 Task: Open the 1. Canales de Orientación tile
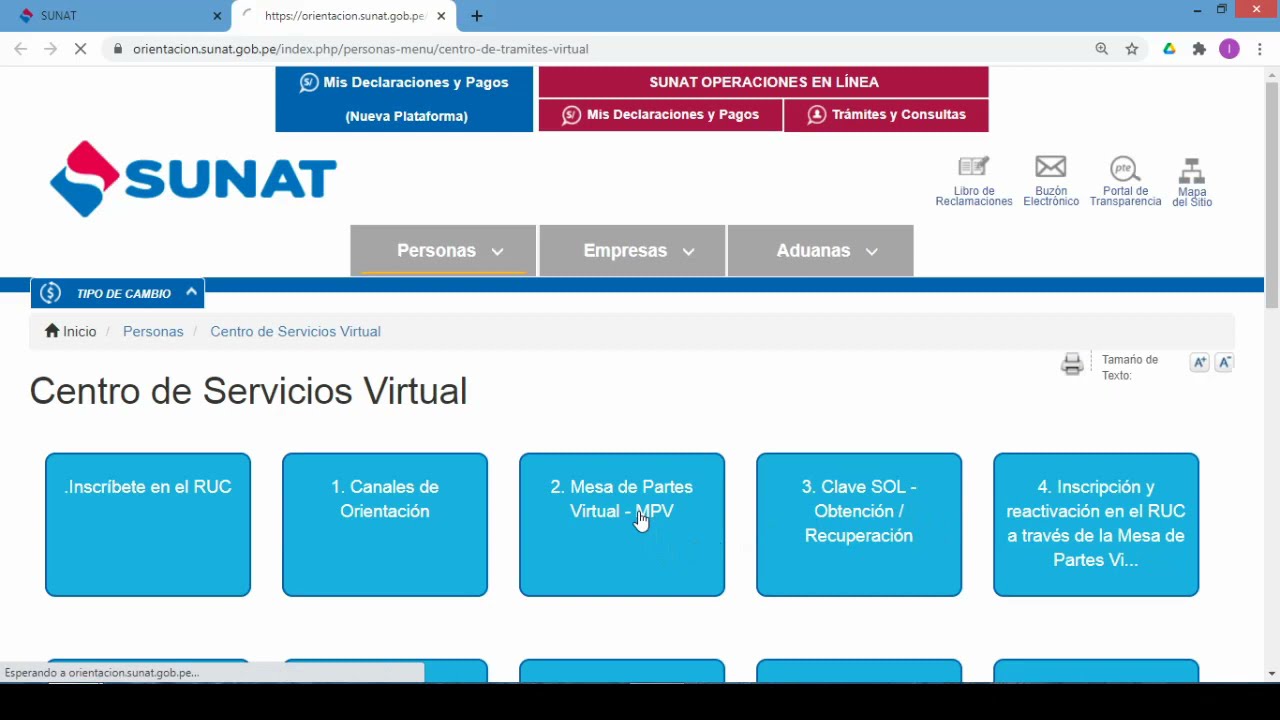[x=385, y=525]
